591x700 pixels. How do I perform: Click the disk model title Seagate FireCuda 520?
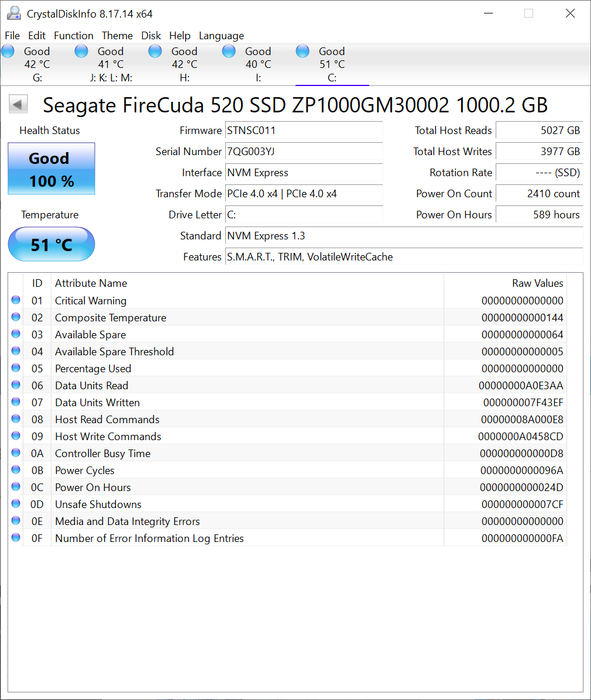[x=295, y=105]
